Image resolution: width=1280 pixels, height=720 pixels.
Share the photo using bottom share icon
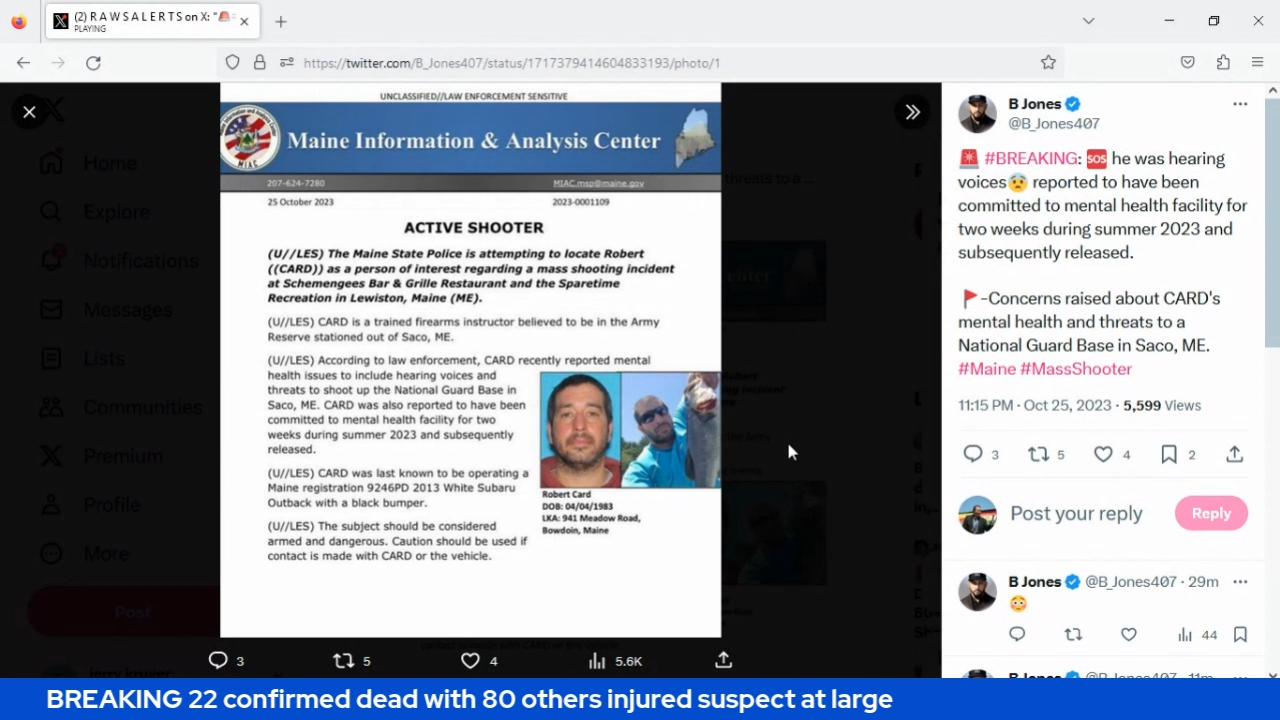click(x=723, y=660)
